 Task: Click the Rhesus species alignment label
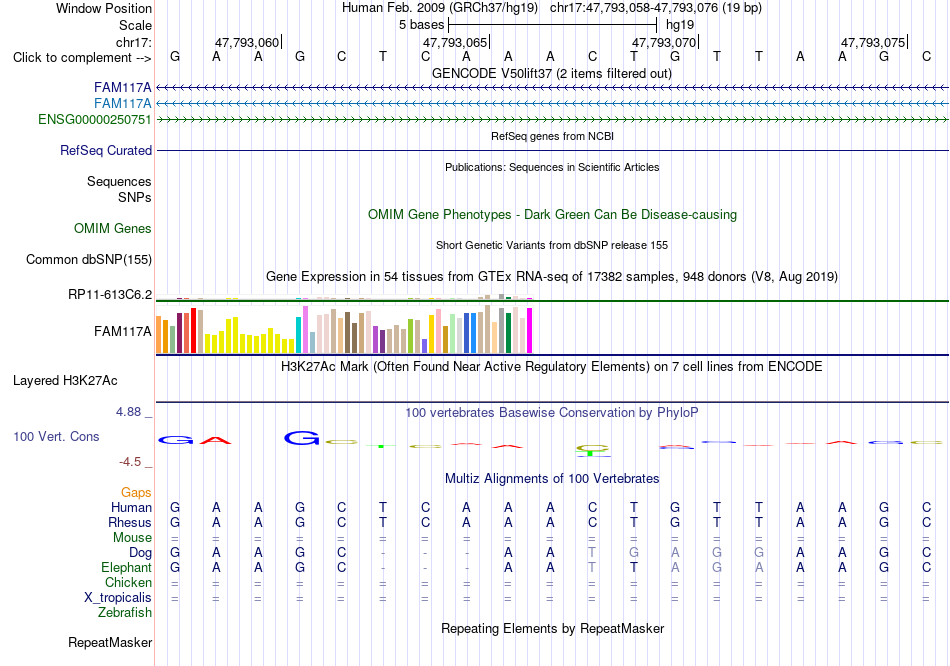pos(130,522)
